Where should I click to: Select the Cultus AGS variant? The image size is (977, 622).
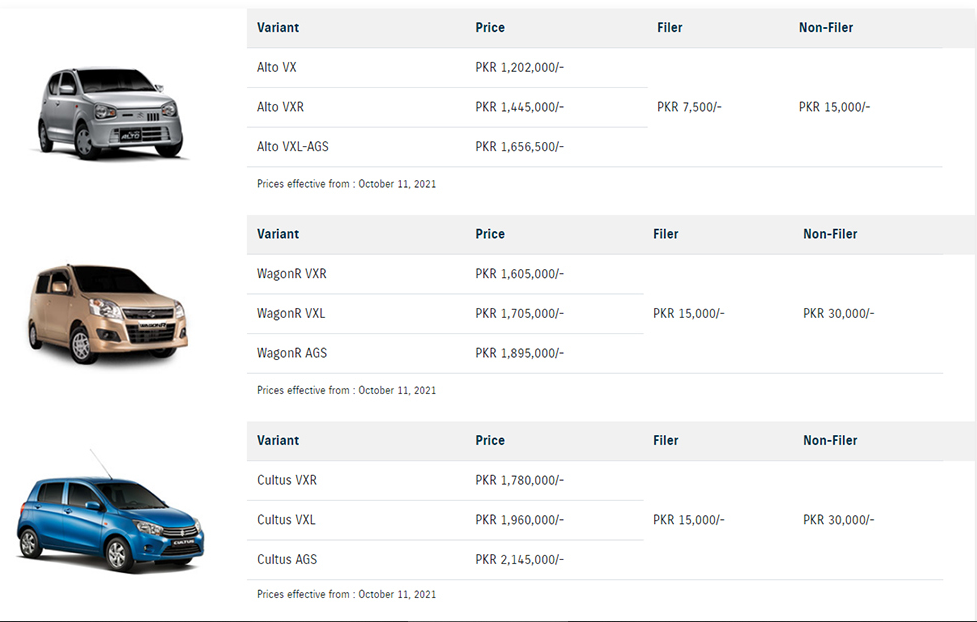[x=287, y=559]
